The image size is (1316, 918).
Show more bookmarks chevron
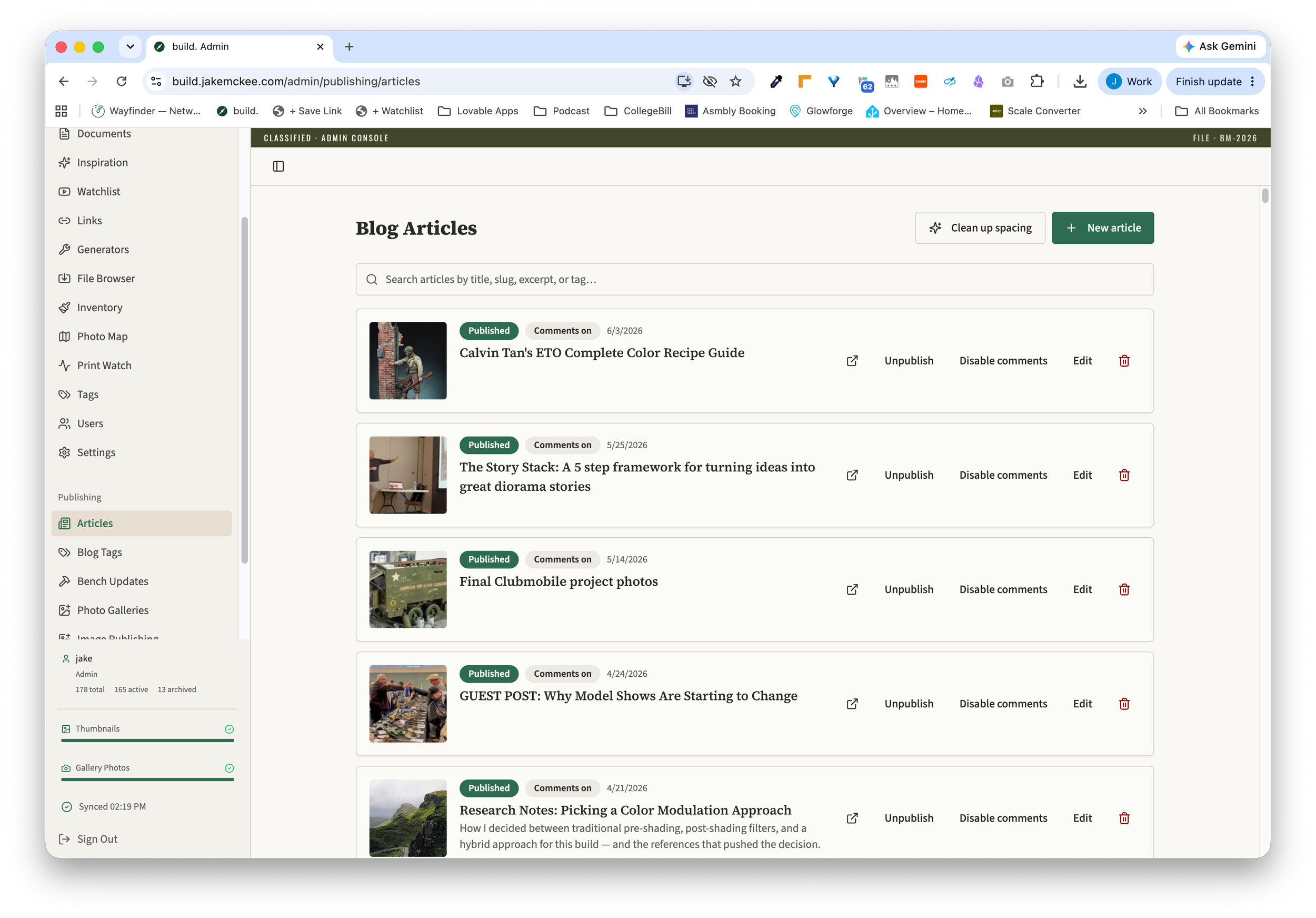coord(1142,111)
